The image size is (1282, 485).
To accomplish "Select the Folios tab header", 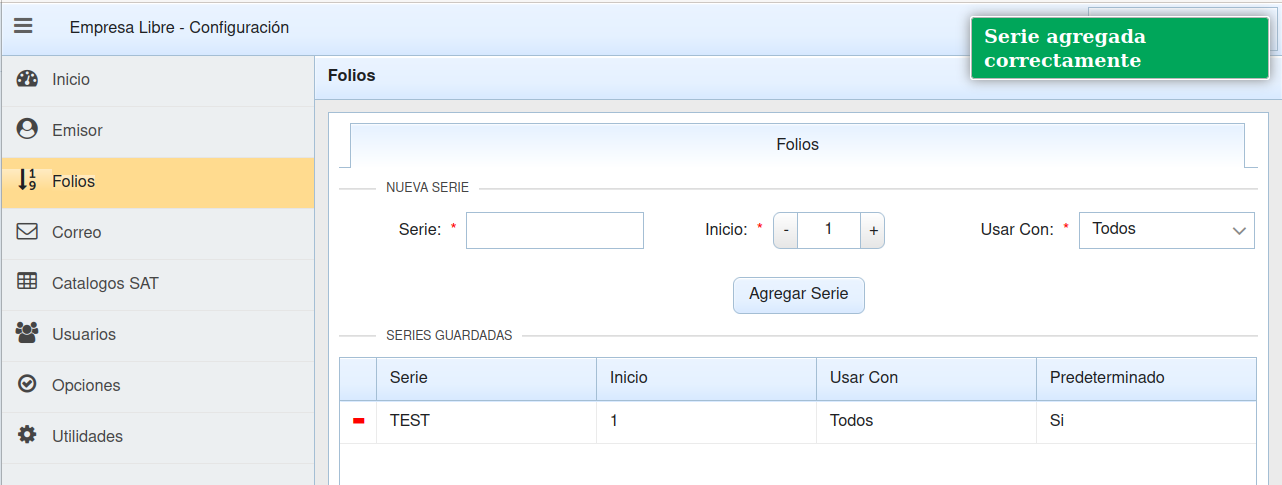I will [x=797, y=145].
